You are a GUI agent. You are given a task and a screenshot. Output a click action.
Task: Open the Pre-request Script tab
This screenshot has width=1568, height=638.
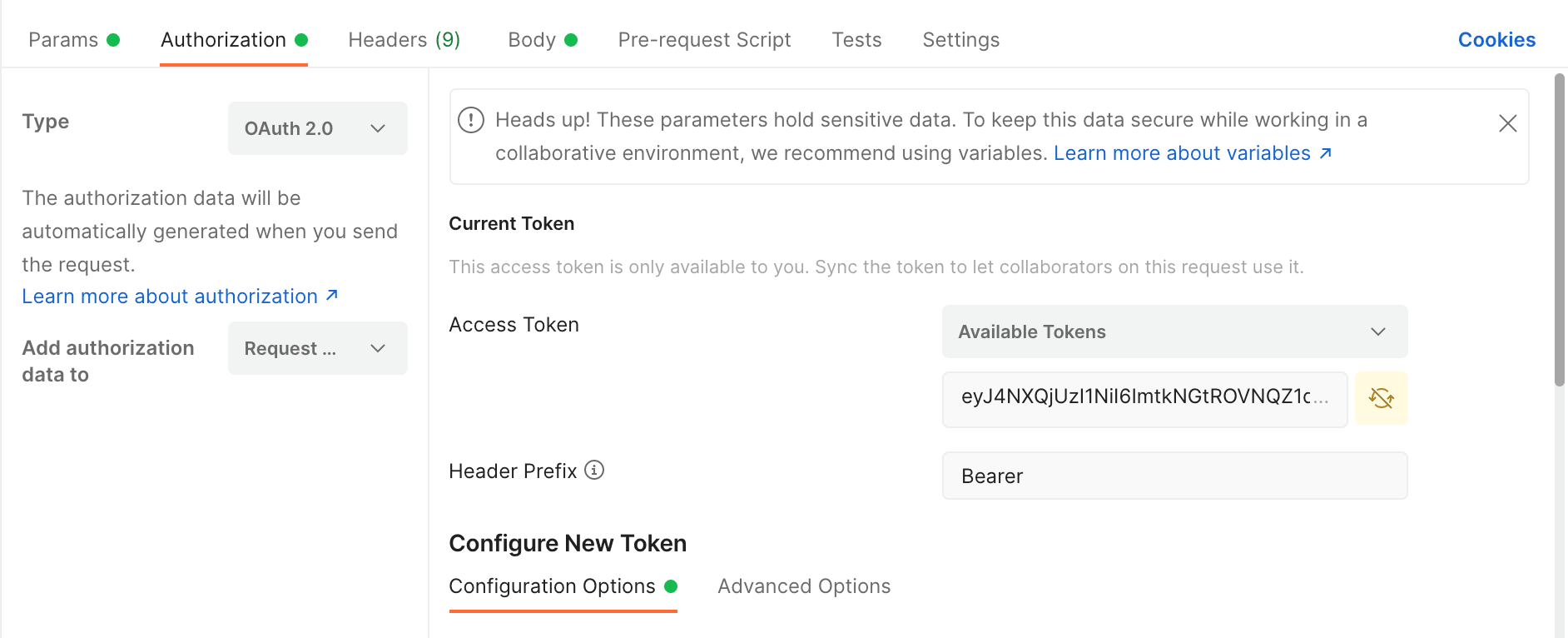pos(704,39)
